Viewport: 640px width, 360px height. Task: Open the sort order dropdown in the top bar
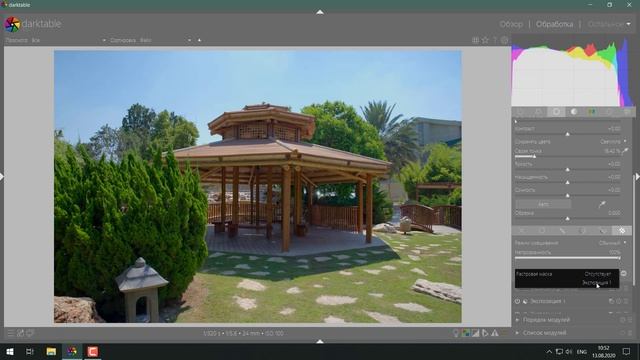[151, 40]
